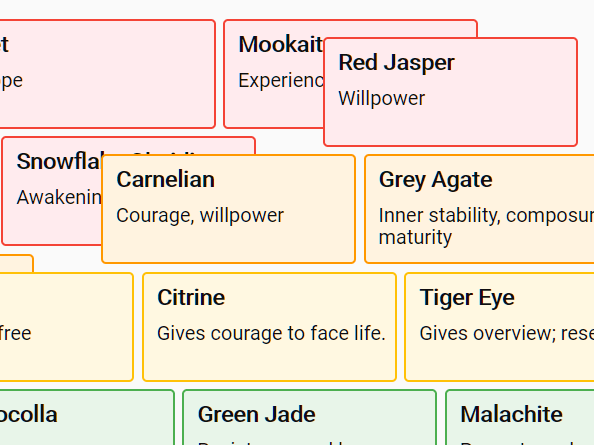
Task: Open the Grey Agate card
Action: click(x=480, y=209)
